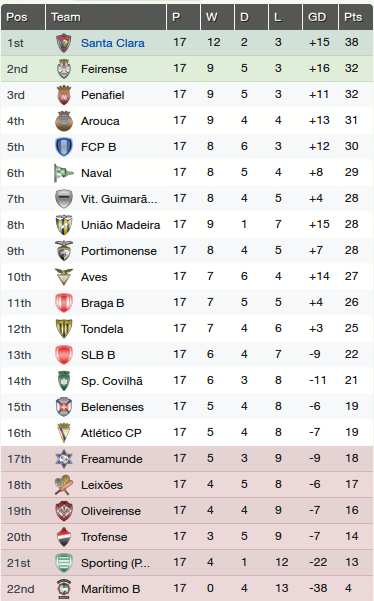This screenshot has height=601, width=374.
Task: Click the Leixões crossed rackets badge
Action: click(x=64, y=485)
